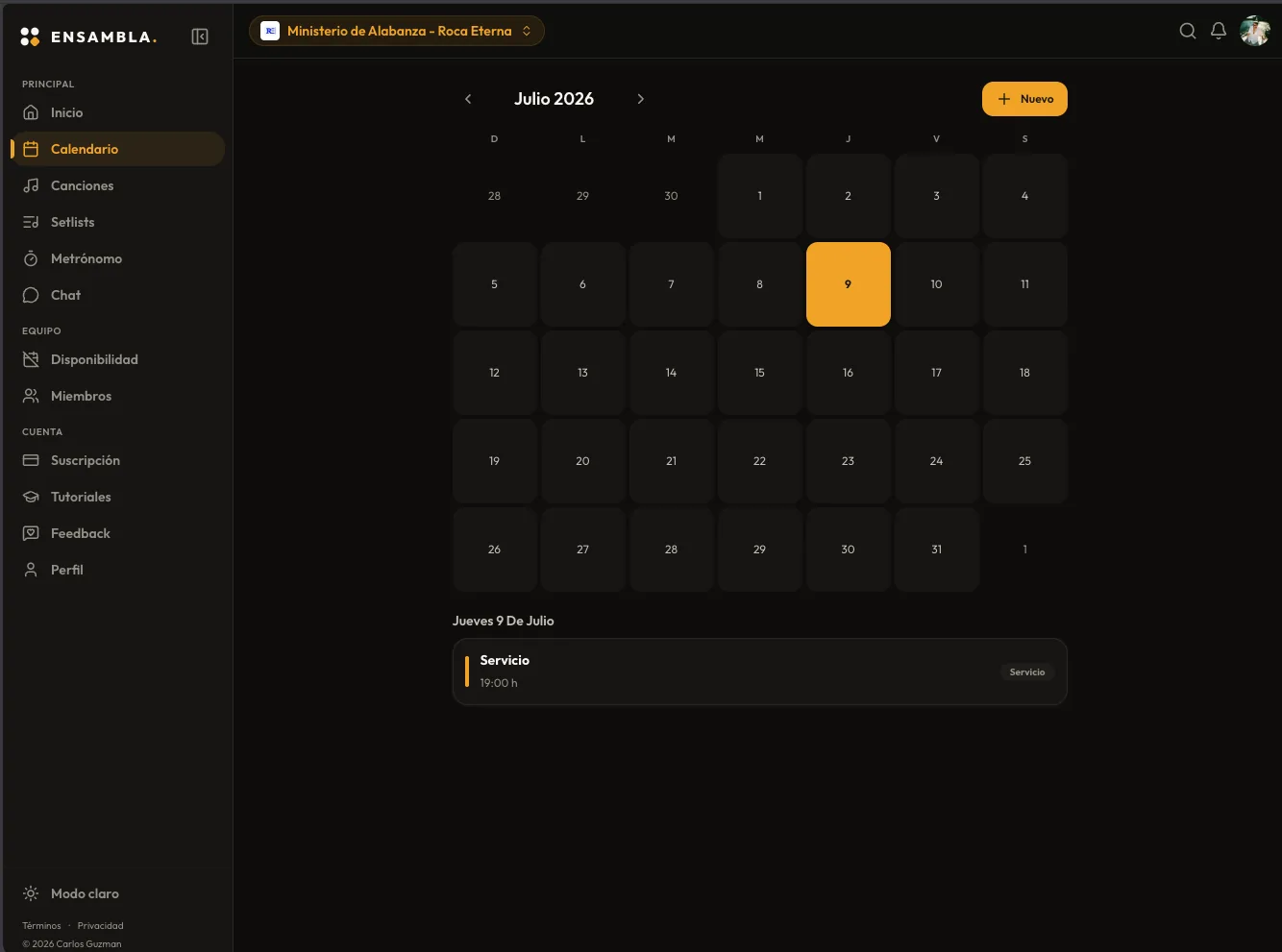
Task: Click the Servicio tag badge
Action: (1027, 672)
